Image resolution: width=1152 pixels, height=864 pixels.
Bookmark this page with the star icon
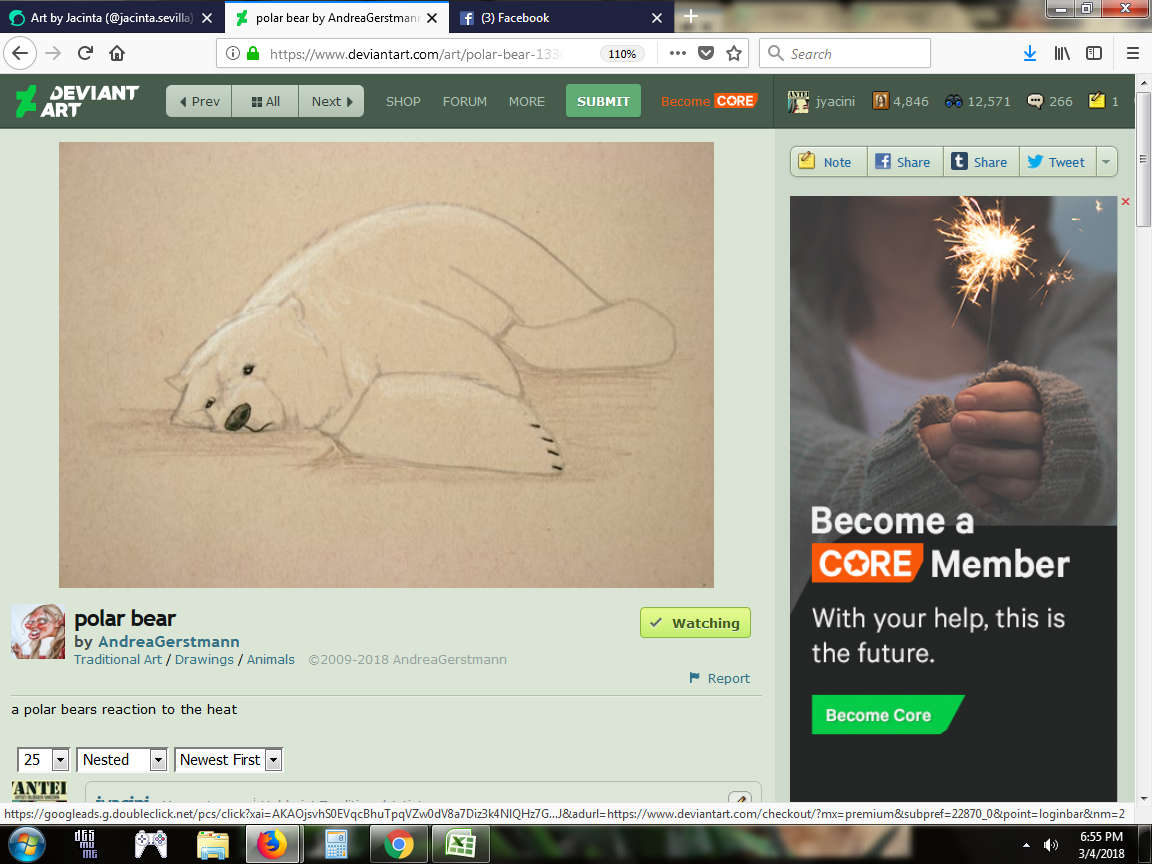click(734, 53)
